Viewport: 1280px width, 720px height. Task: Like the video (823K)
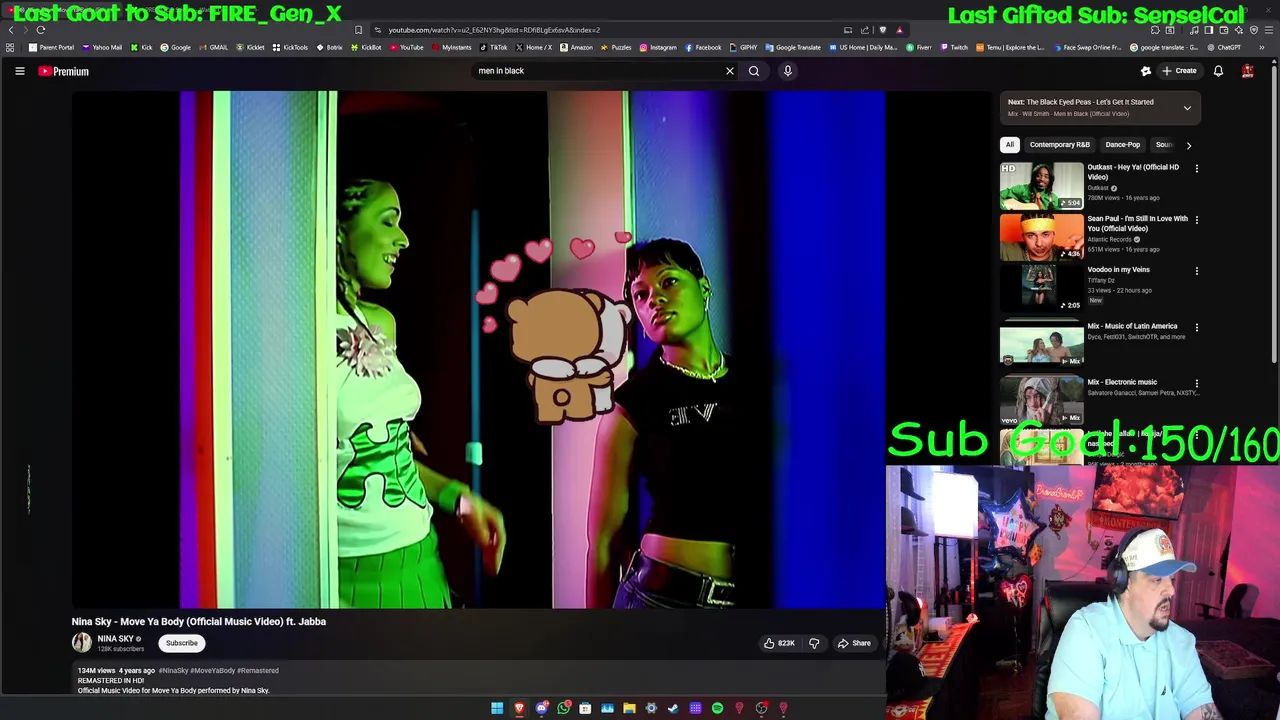(x=779, y=643)
